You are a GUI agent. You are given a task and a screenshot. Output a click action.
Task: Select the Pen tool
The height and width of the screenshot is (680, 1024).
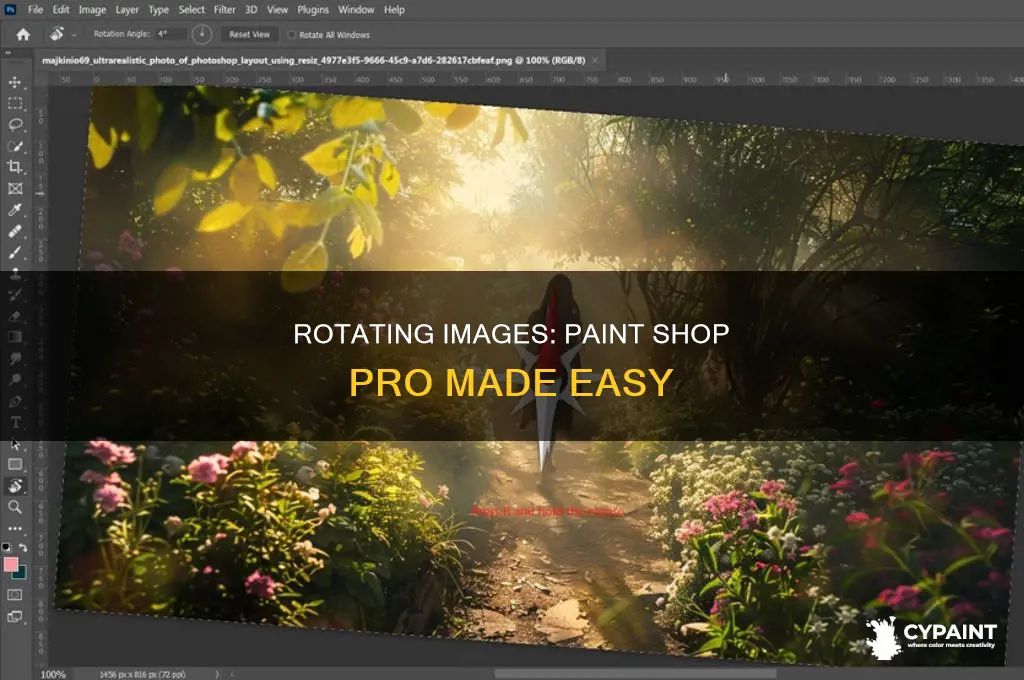(x=14, y=400)
